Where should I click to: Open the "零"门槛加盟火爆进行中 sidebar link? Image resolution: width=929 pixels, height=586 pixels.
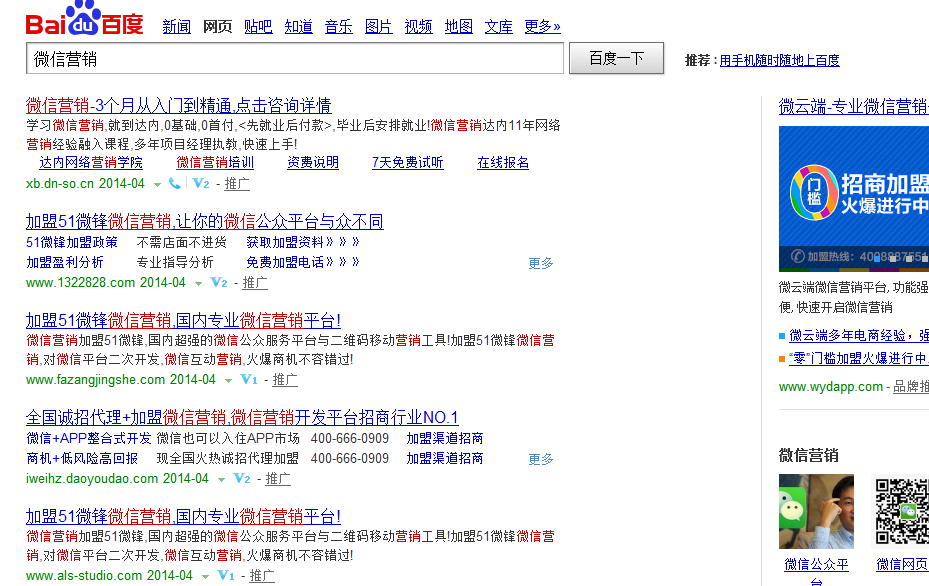tap(859, 358)
